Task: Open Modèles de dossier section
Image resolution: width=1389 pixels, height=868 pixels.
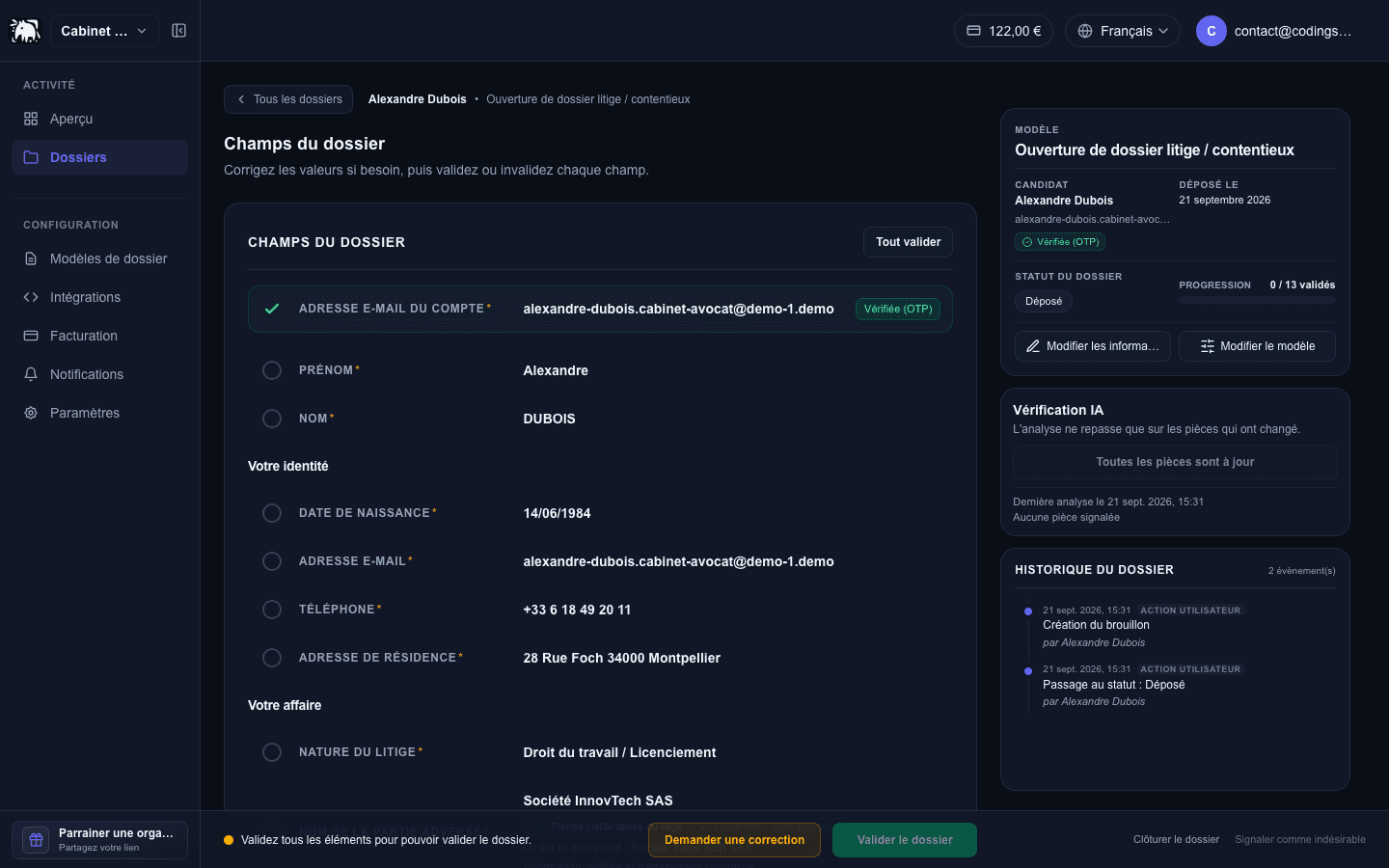Action: 99,258
